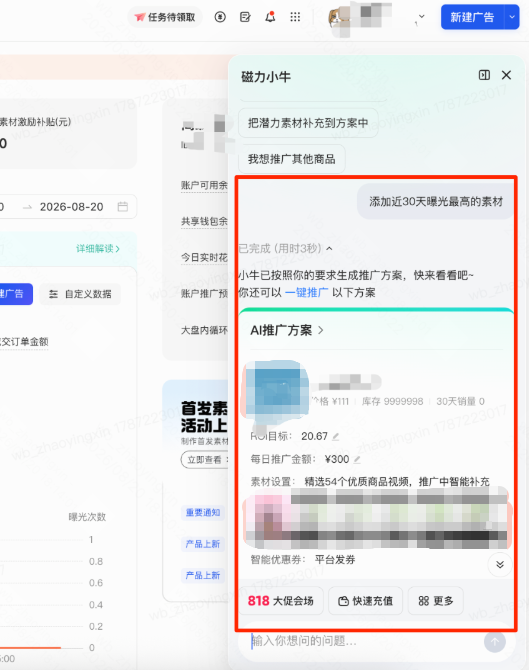The image size is (529, 670).
Task: Open the 任务待领取 task reminder
Action: pyautogui.click(x=165, y=17)
